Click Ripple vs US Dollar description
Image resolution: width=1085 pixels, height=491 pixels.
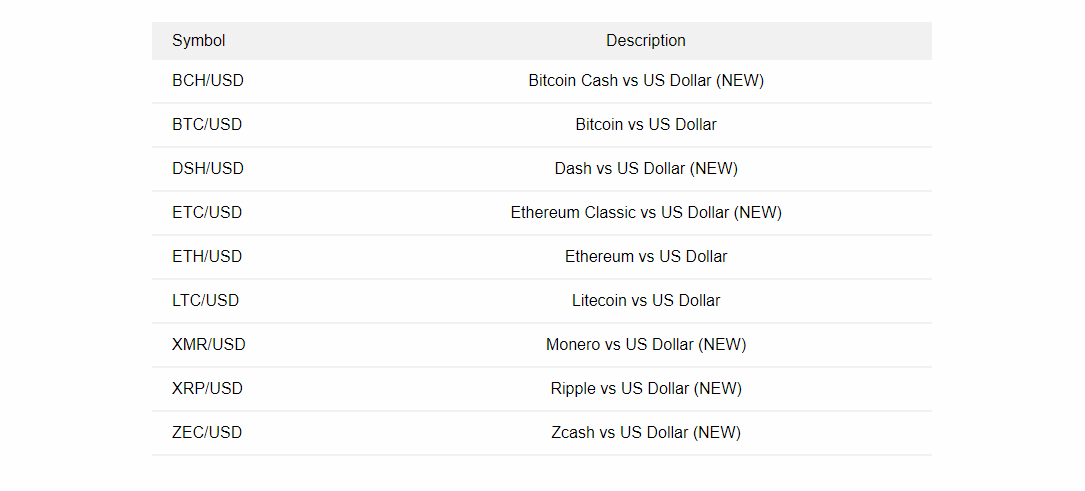(x=646, y=389)
